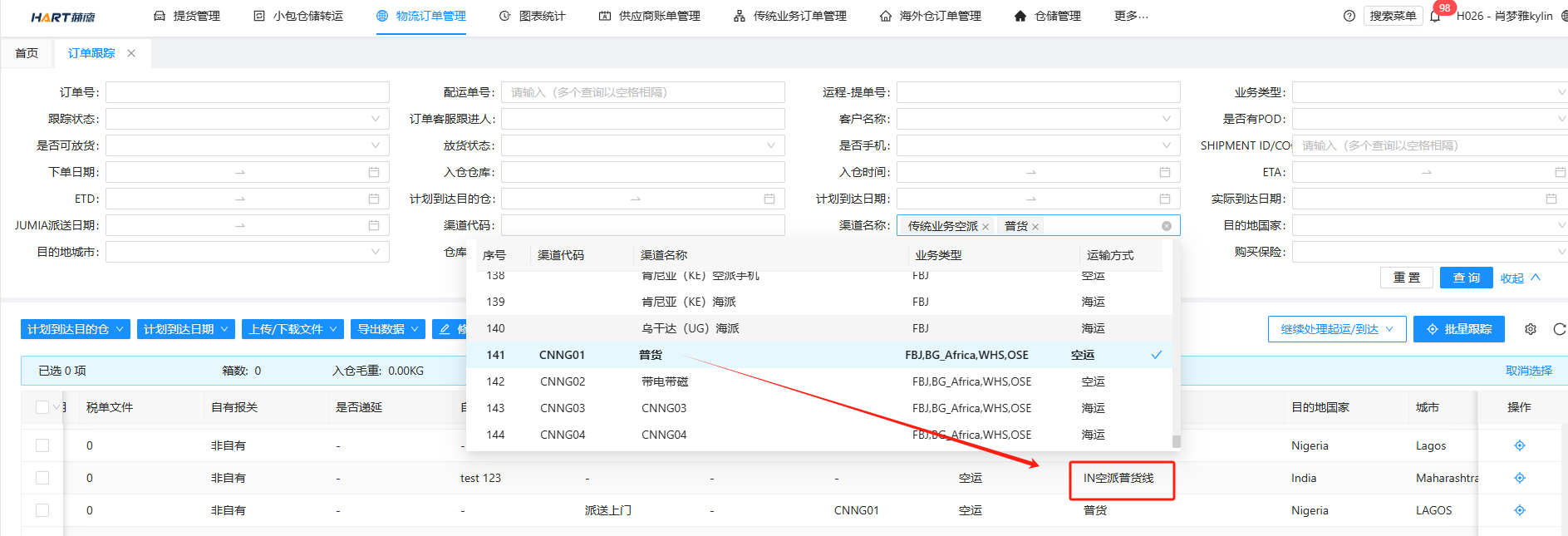1568x536 pixels.
Task: Expand the 跟踪状态 dropdown
Action: tap(248, 119)
